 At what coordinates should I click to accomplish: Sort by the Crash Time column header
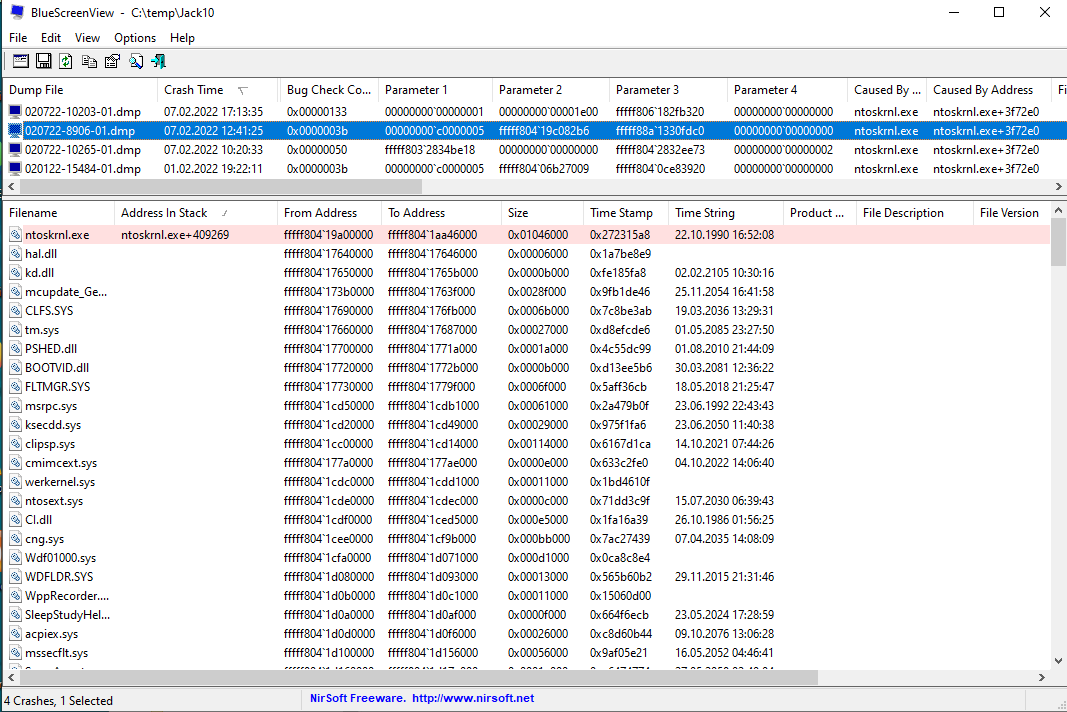pyautogui.click(x=218, y=90)
